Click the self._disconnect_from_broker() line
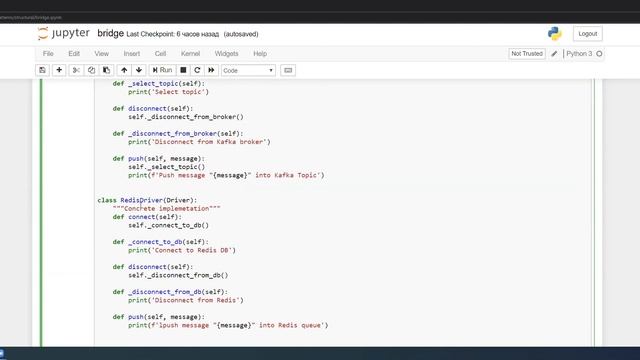Screen dimensions: 640x360 click(186, 117)
